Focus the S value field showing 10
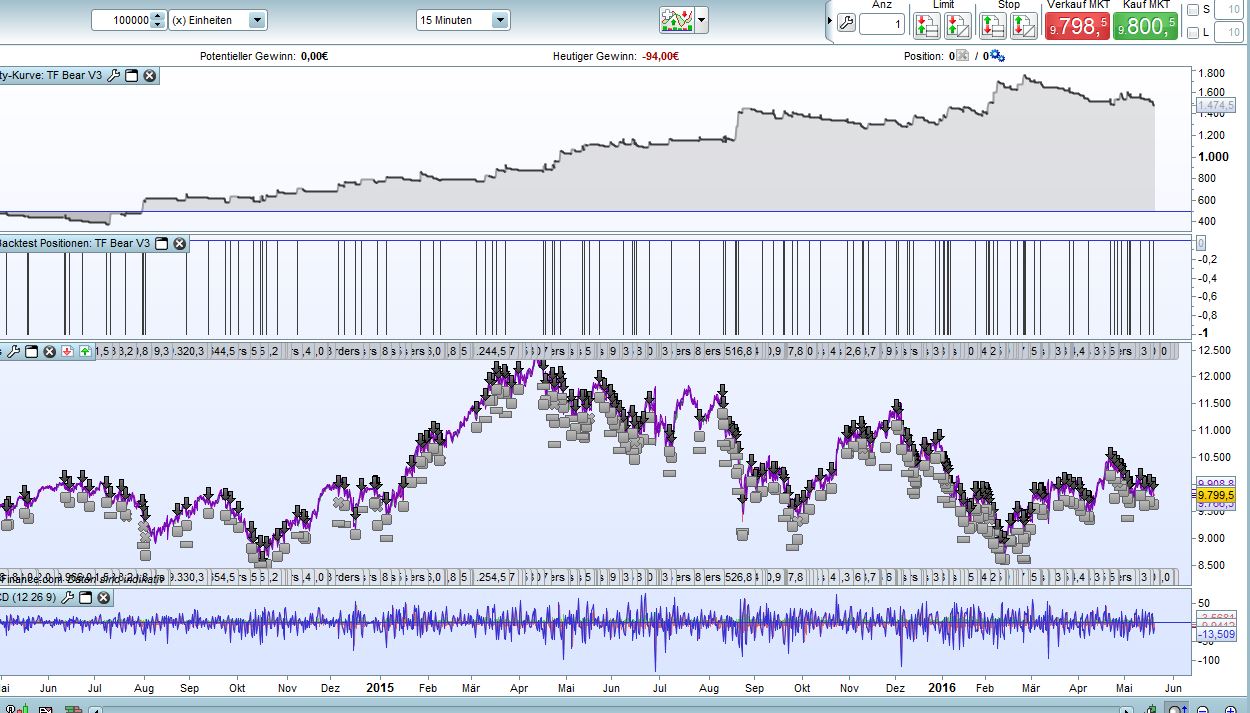 coord(1229,10)
